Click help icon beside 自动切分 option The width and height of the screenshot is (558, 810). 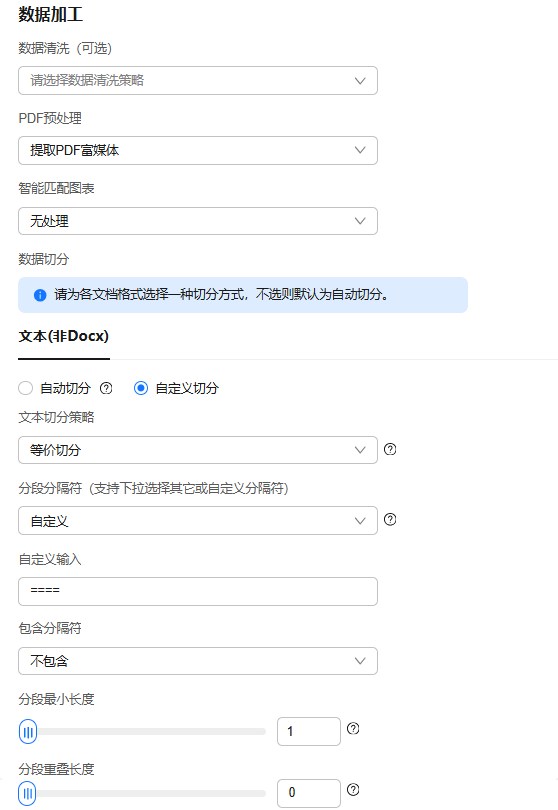106,388
